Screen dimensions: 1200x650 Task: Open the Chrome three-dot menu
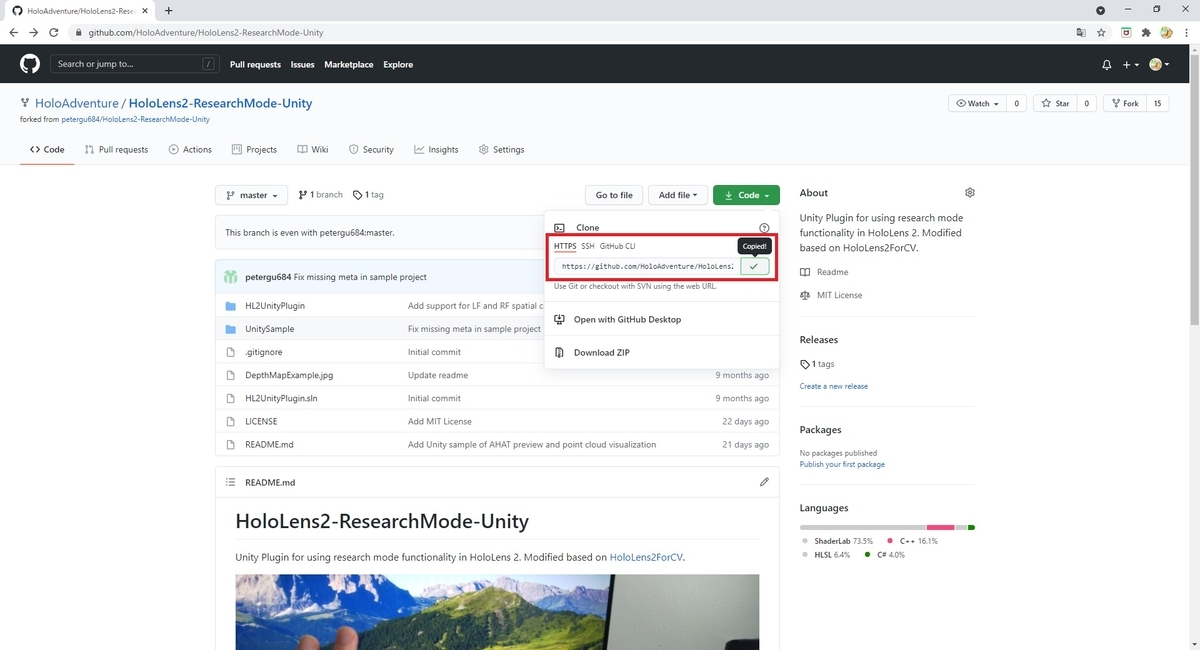coord(1188,32)
